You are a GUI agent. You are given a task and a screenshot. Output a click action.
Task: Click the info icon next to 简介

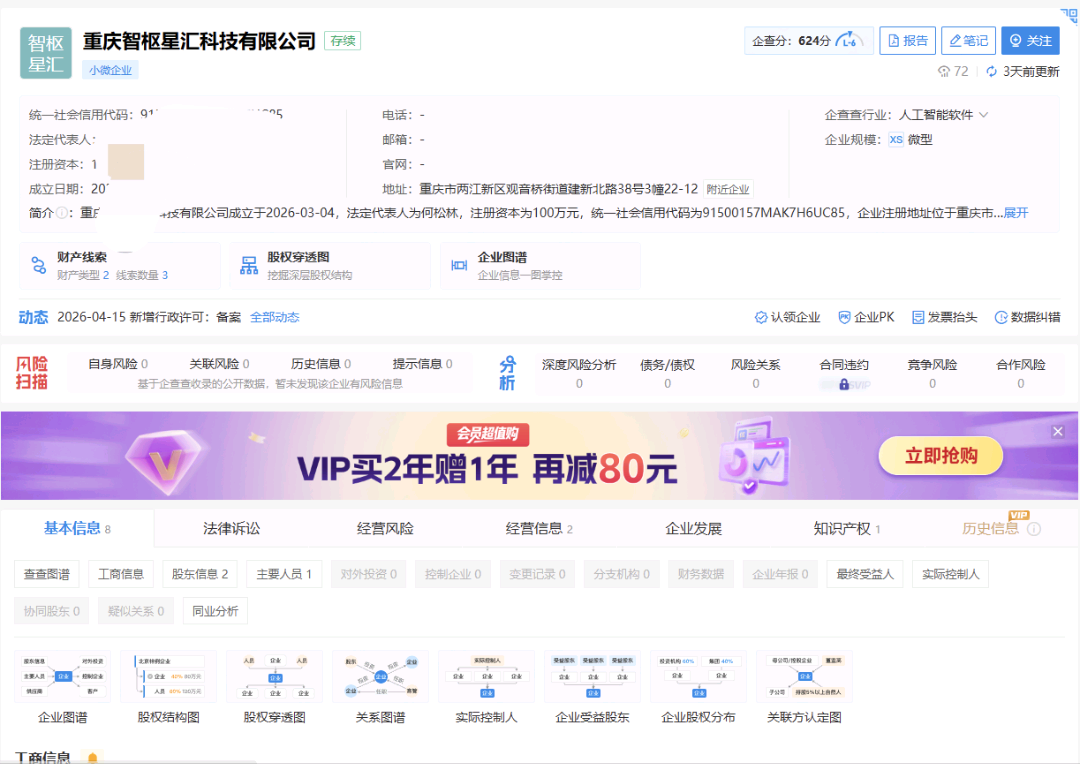[x=62, y=213]
